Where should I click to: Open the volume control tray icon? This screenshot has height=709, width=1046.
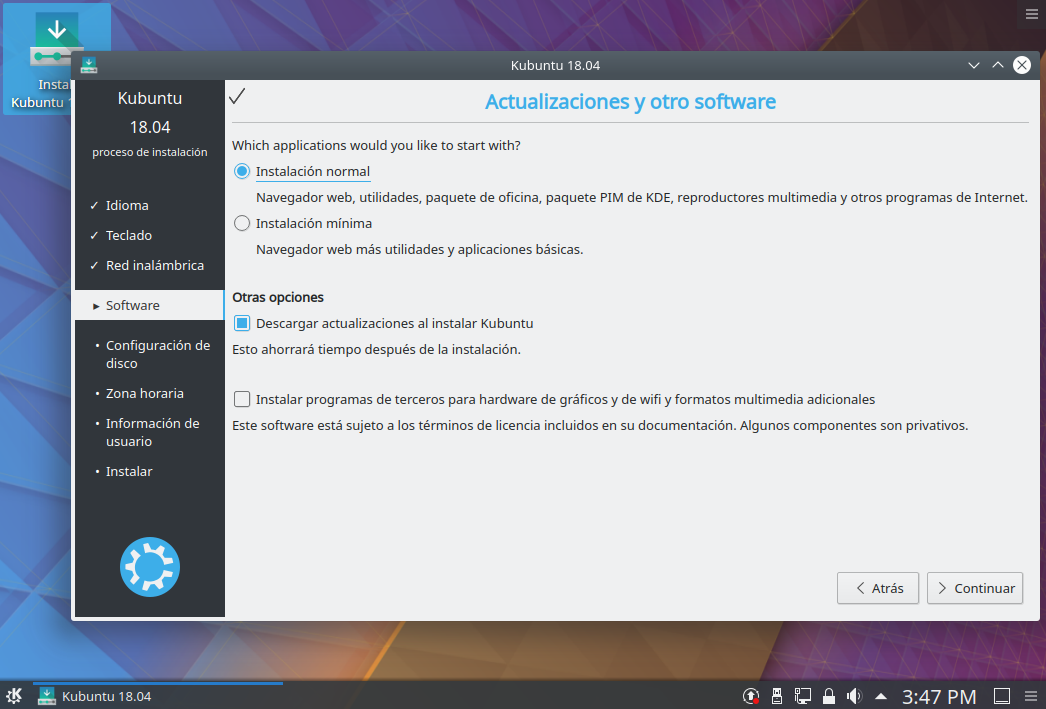[x=854, y=696]
